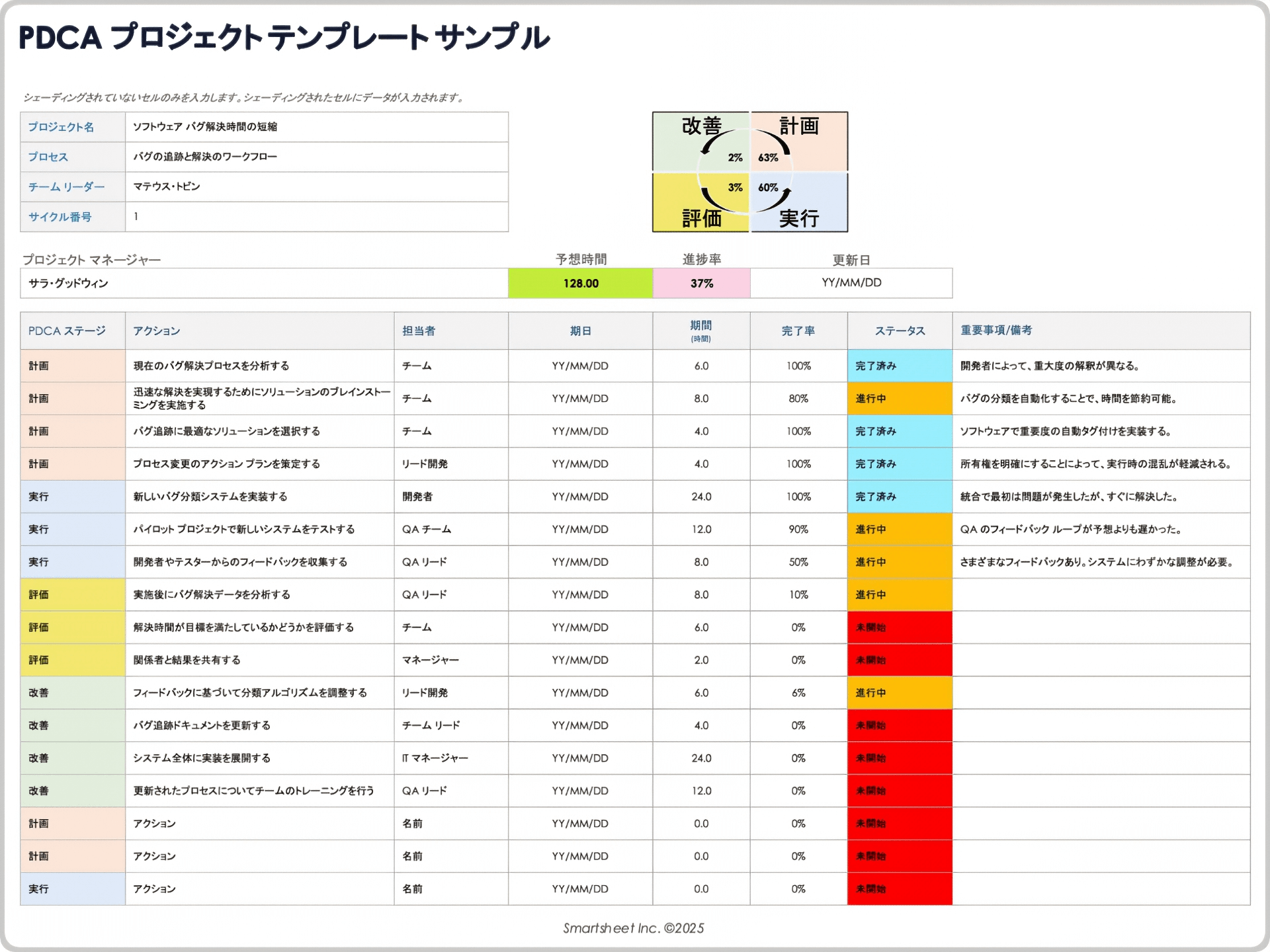This screenshot has height=952, width=1270.
Task: Click 未開始 status of チームのトレーニング row
Action: (900, 791)
